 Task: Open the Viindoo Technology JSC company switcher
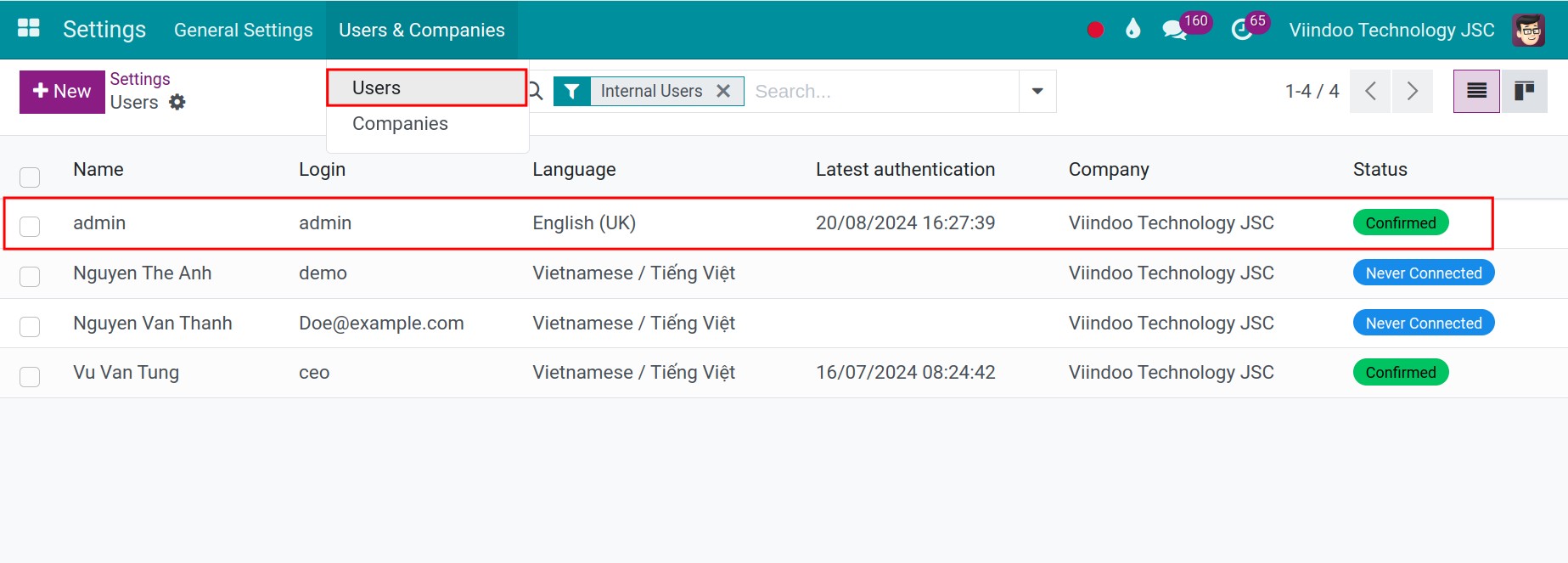[1391, 30]
